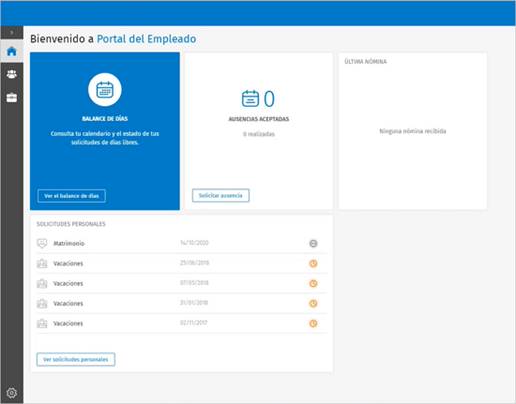Click the Consulta tu calendario description text
The height and width of the screenshot is (404, 516).
point(105,138)
